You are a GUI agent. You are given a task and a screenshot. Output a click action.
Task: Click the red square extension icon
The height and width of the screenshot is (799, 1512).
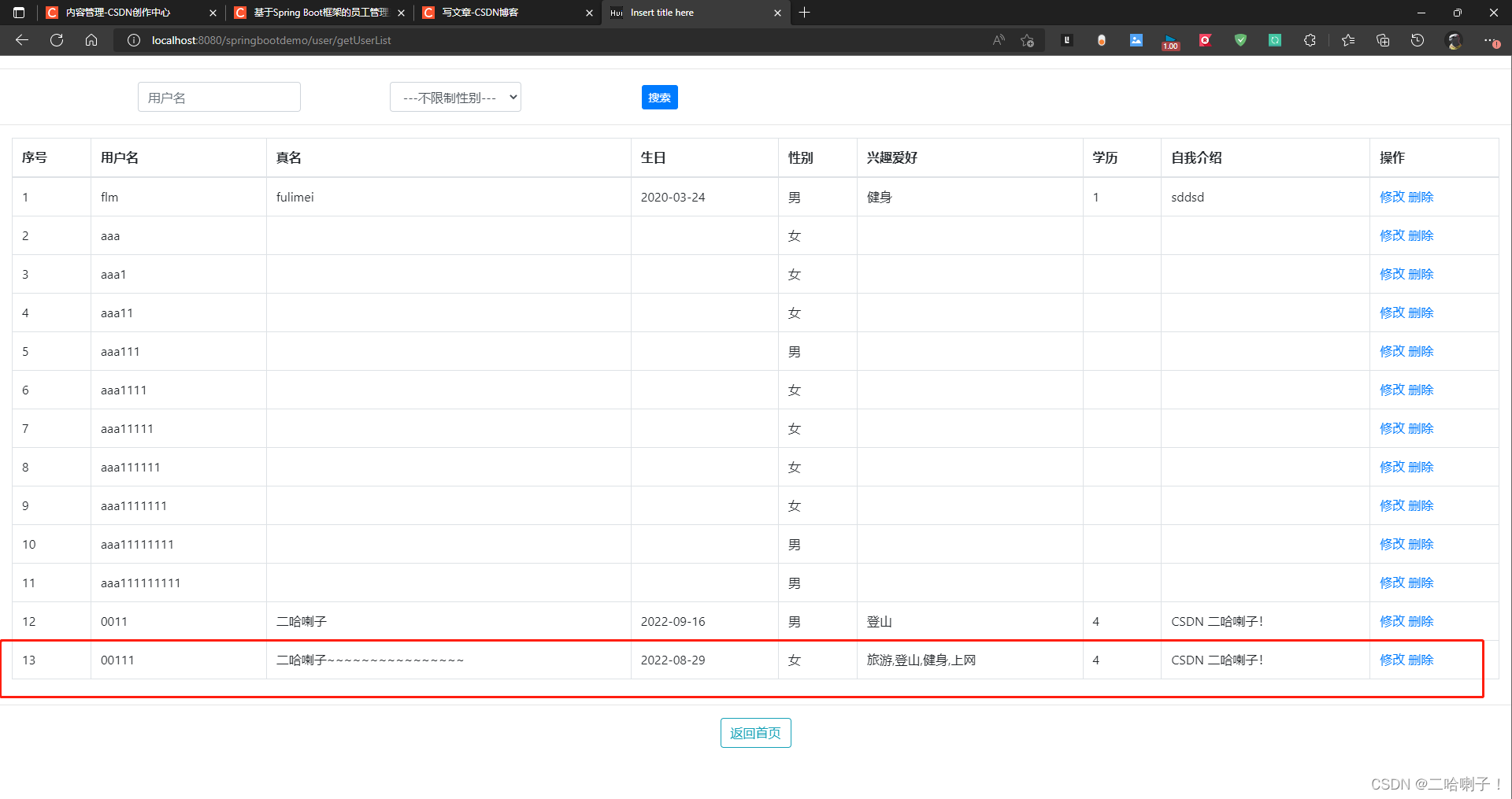[1206, 40]
